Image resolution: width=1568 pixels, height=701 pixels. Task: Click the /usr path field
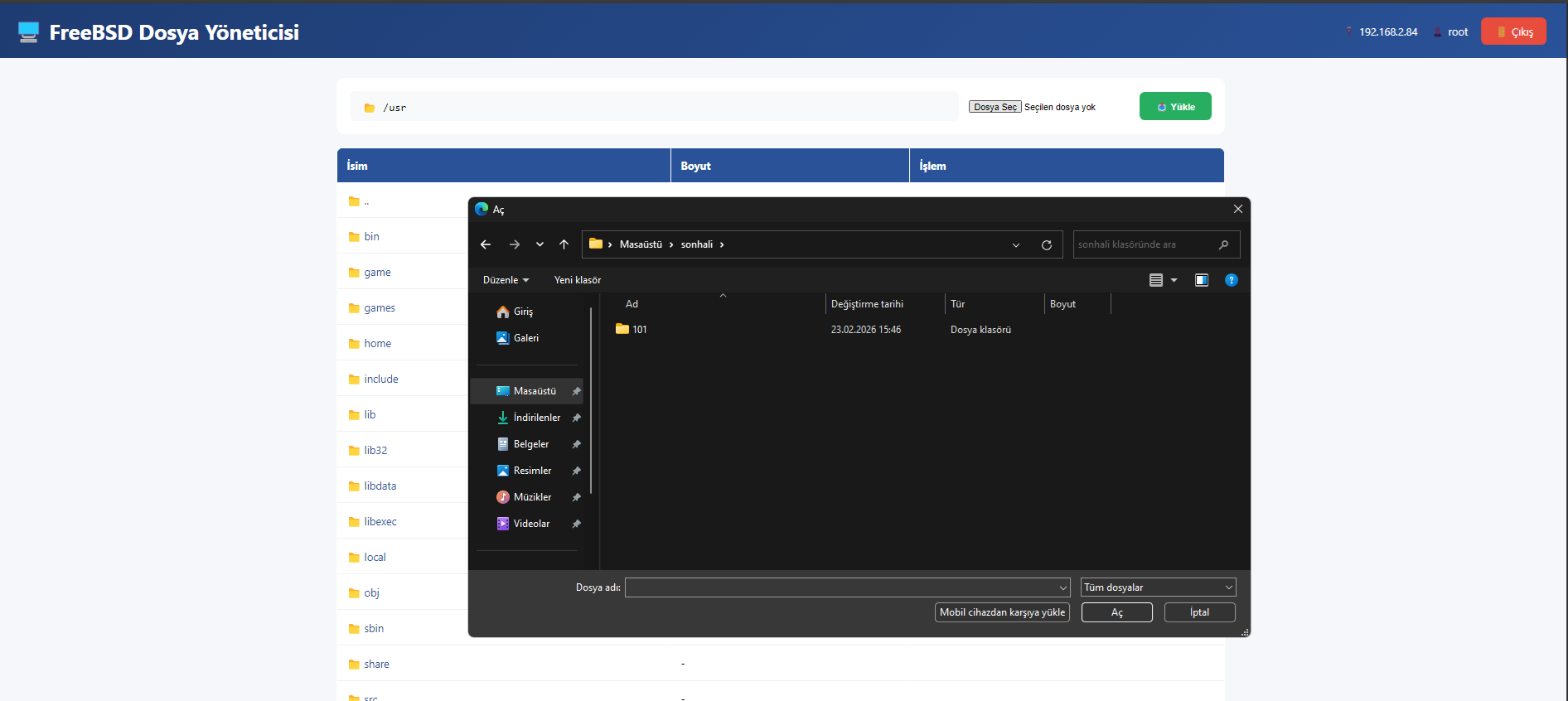point(654,107)
